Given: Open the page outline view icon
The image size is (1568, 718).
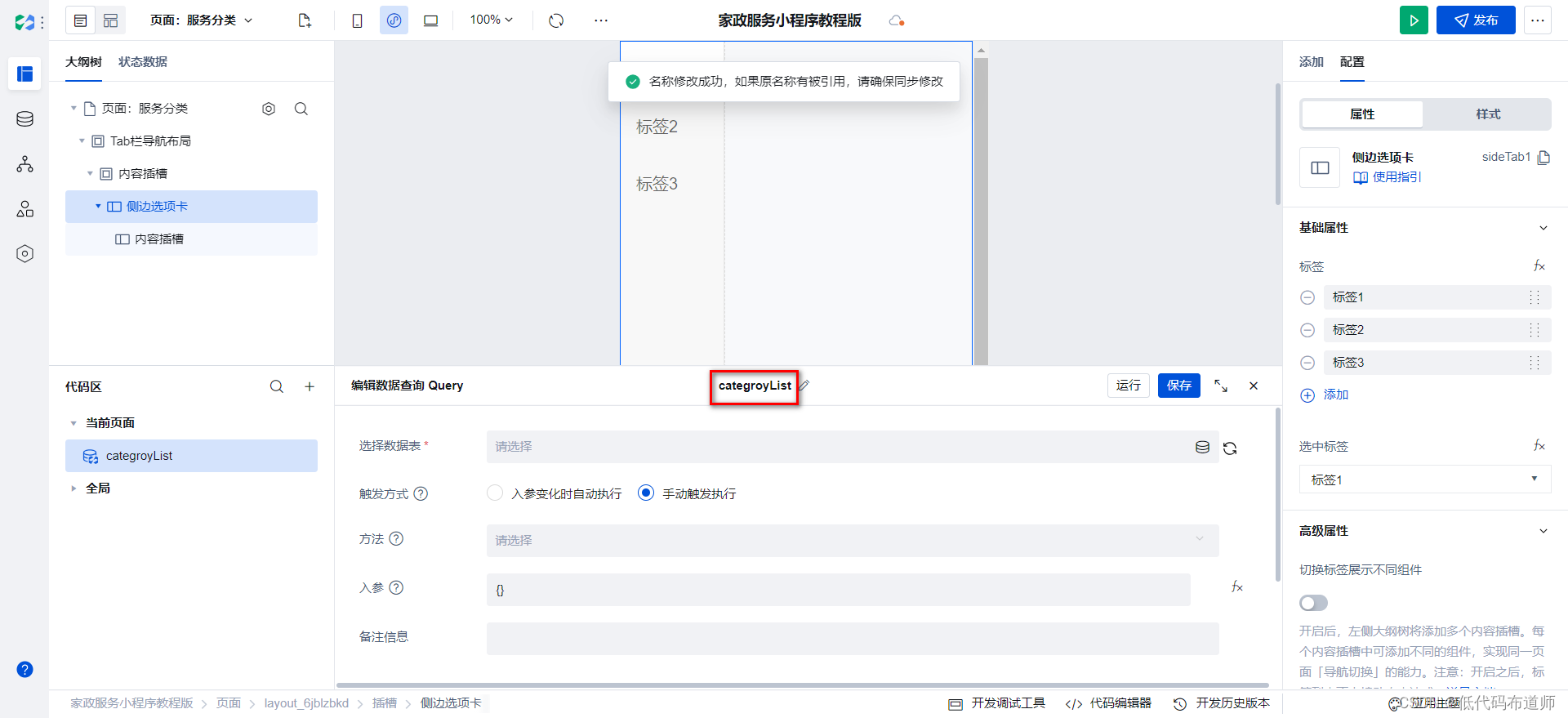Looking at the screenshot, I should coord(80,20).
